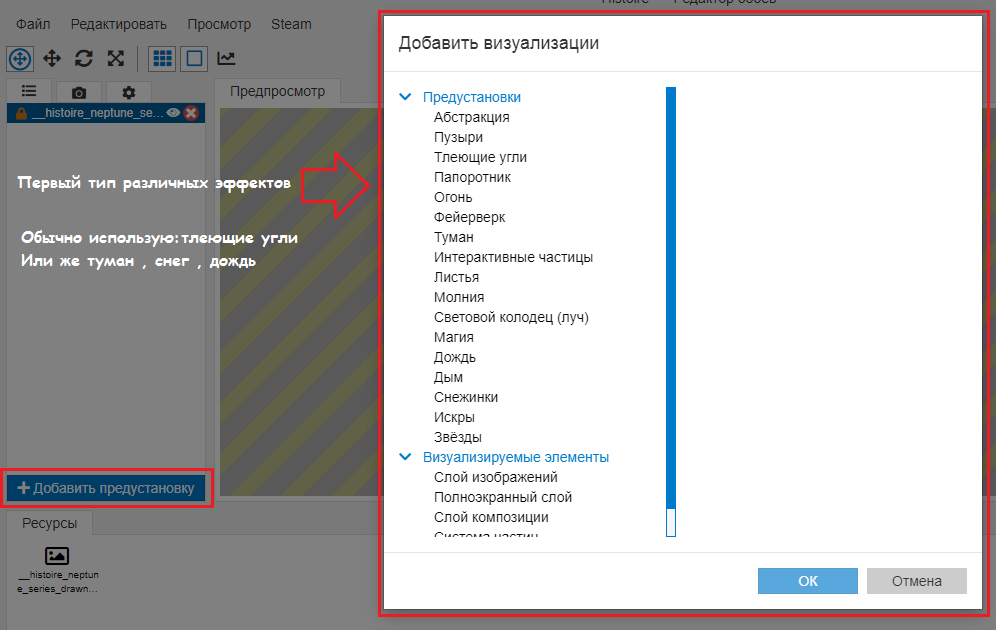Open the Steam menu
996x630 pixels.
tap(291, 24)
